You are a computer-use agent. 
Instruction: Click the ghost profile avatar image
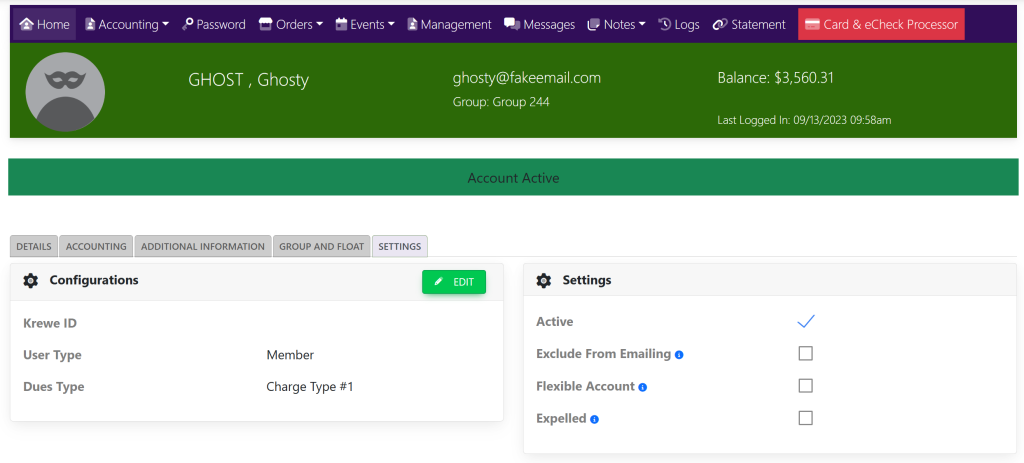[65, 91]
